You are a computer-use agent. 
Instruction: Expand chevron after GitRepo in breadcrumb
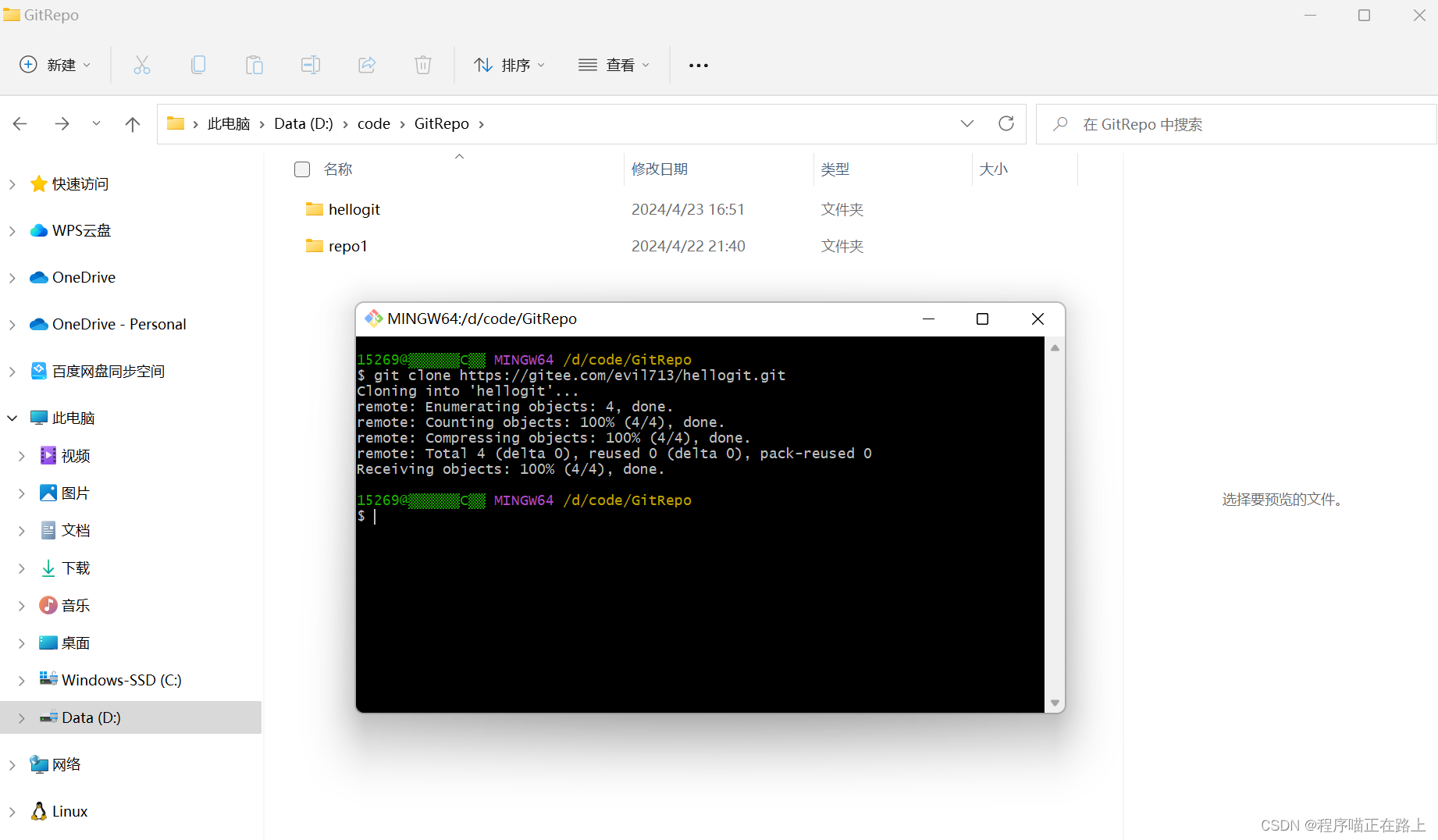point(482,124)
